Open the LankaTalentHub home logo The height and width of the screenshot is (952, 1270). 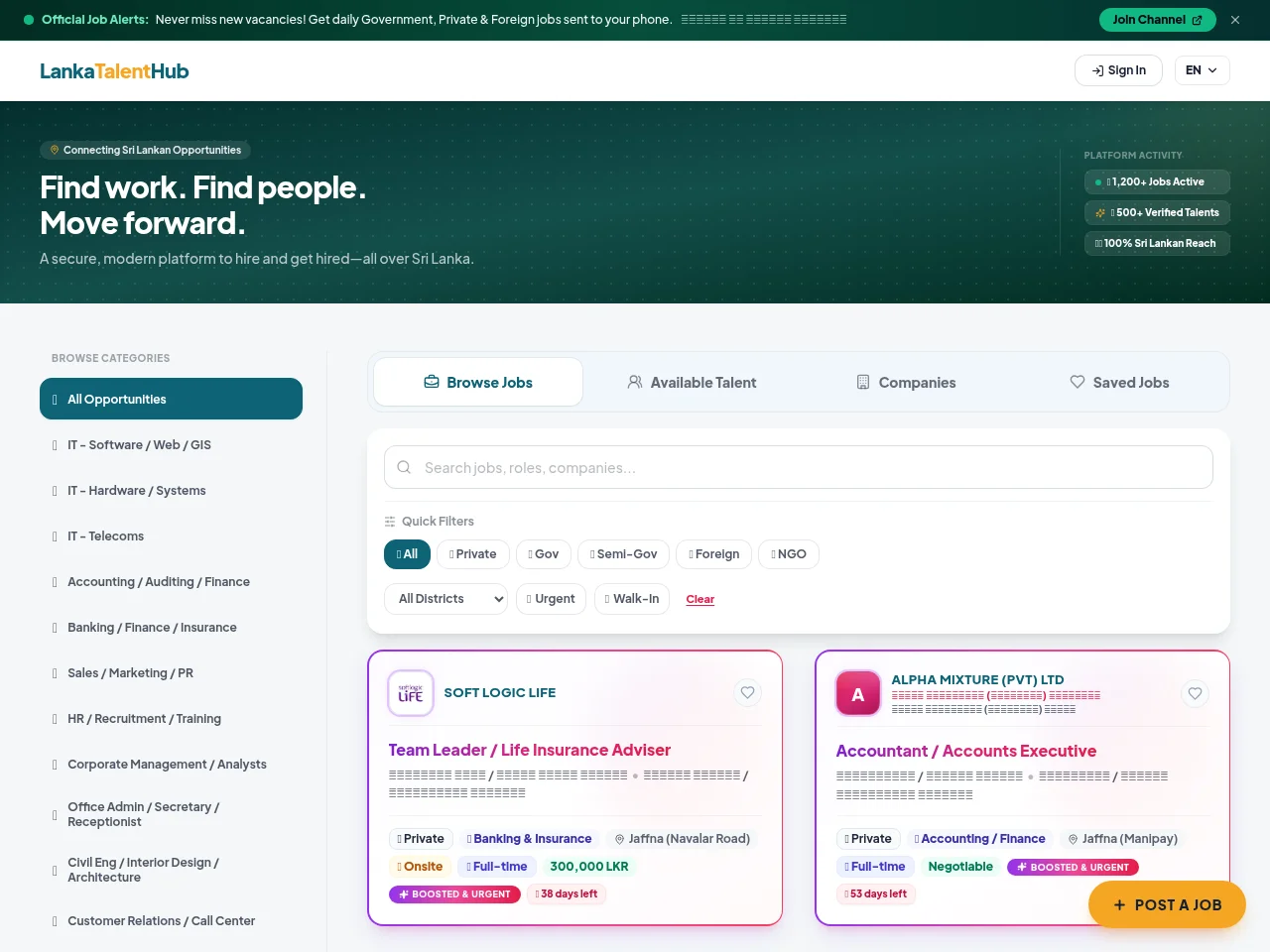click(x=114, y=70)
